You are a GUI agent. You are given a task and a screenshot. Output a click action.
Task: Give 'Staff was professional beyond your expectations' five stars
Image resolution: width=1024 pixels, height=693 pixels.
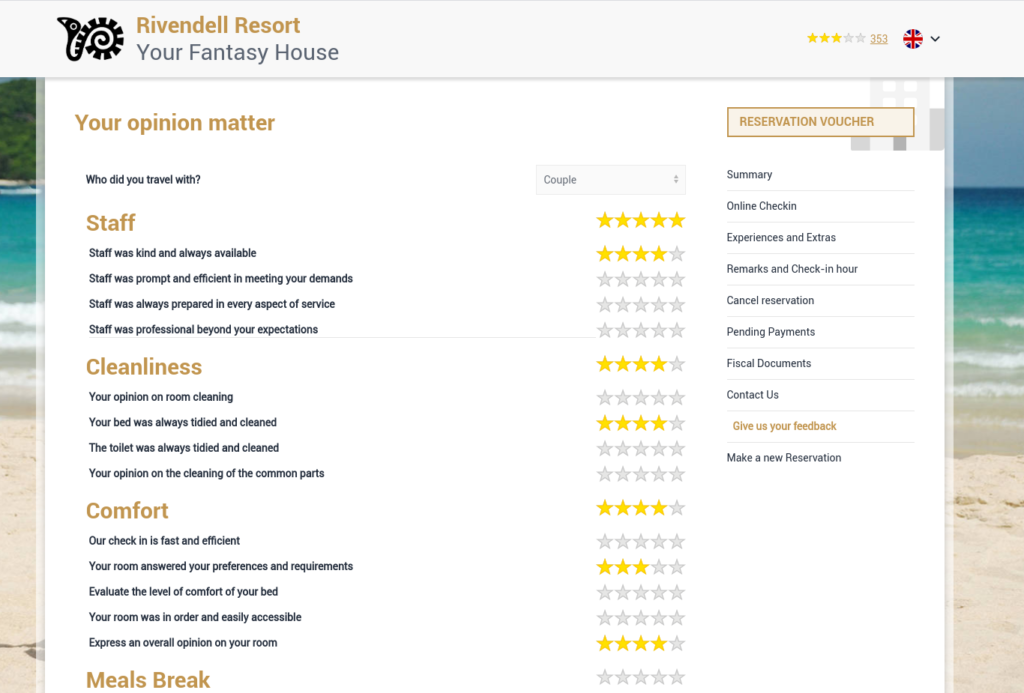[677, 330]
